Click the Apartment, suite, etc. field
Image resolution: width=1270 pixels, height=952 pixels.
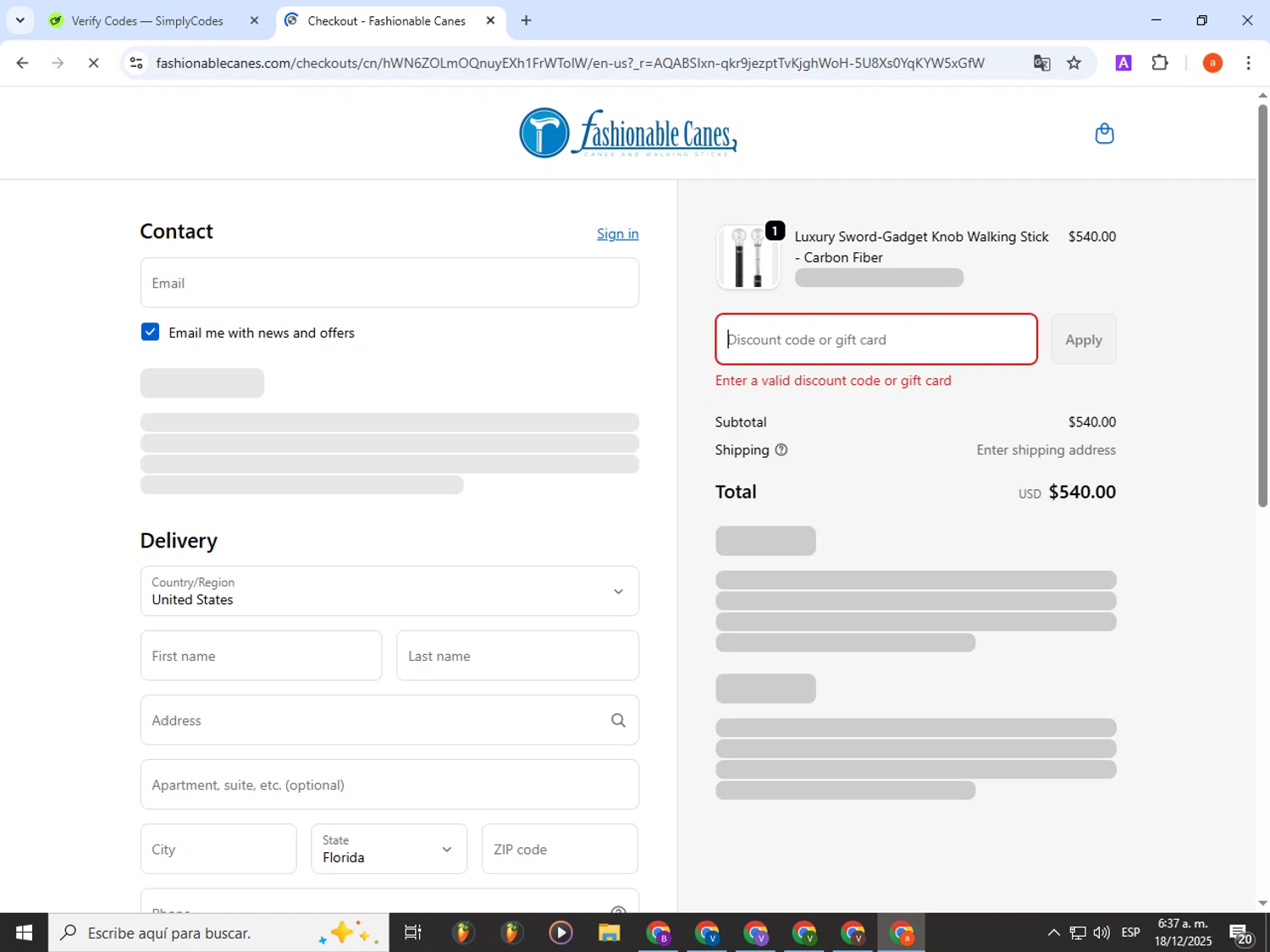(x=389, y=784)
